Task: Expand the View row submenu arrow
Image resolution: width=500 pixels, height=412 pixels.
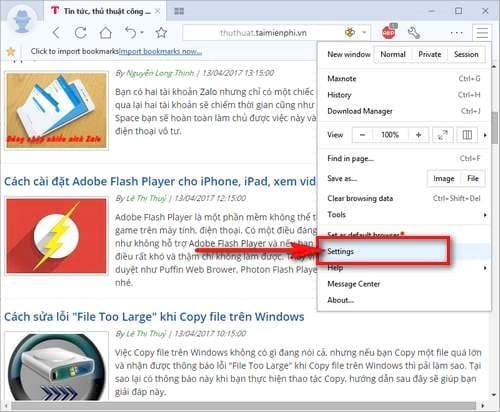Action: (x=485, y=135)
